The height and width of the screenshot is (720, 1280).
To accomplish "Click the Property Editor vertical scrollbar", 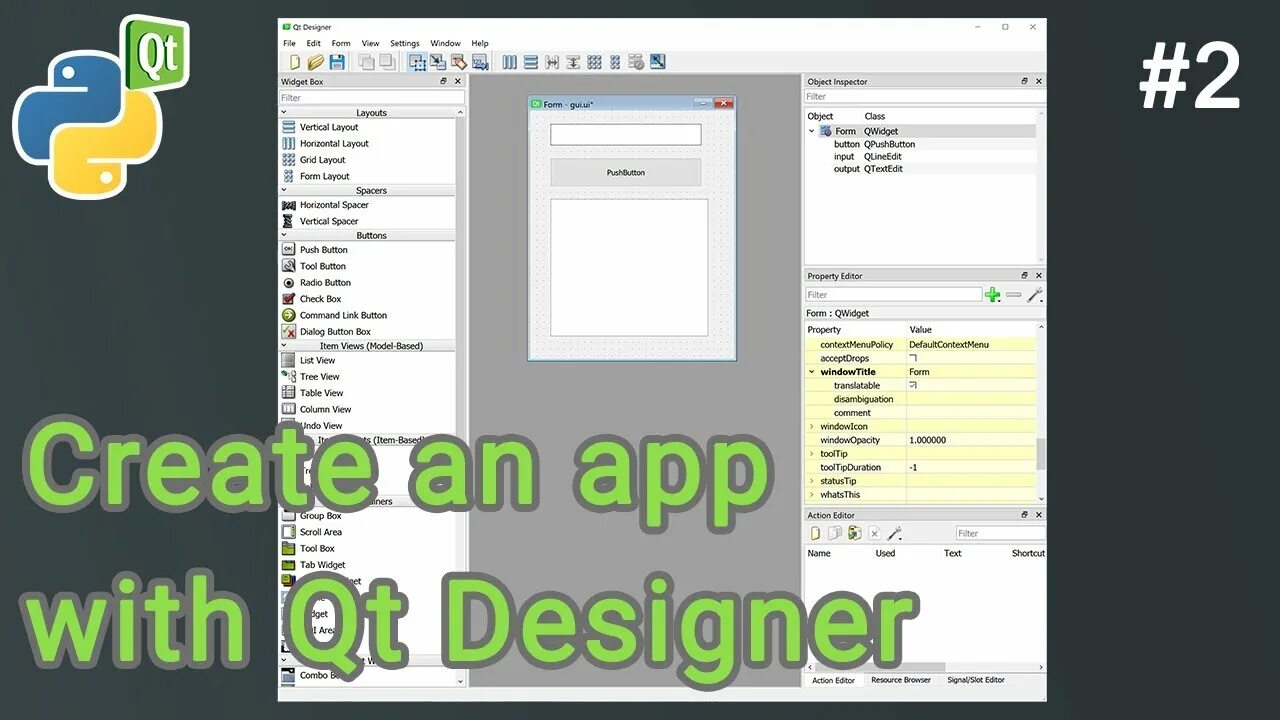I will pyautogui.click(x=1041, y=453).
